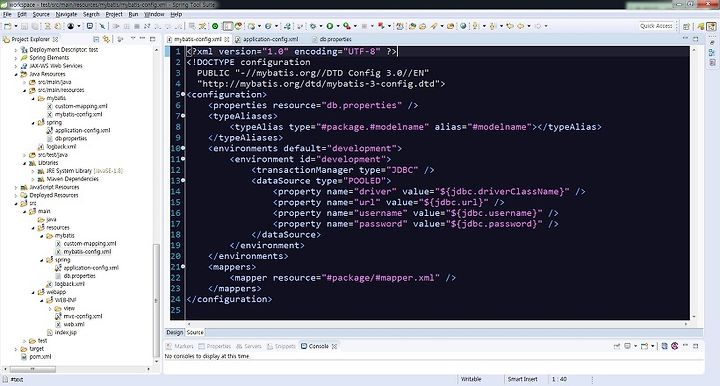Toggle fold marker on line 21 mappers
The width and height of the screenshot is (720, 386).
183,266
